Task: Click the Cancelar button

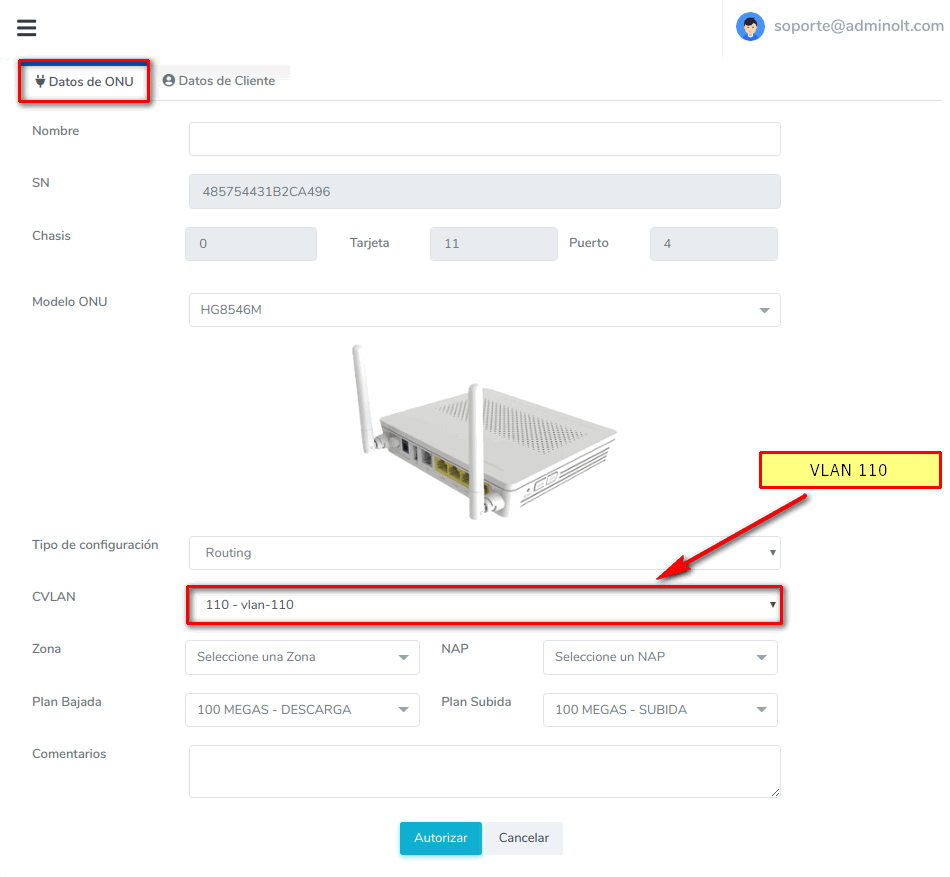Action: click(x=523, y=838)
